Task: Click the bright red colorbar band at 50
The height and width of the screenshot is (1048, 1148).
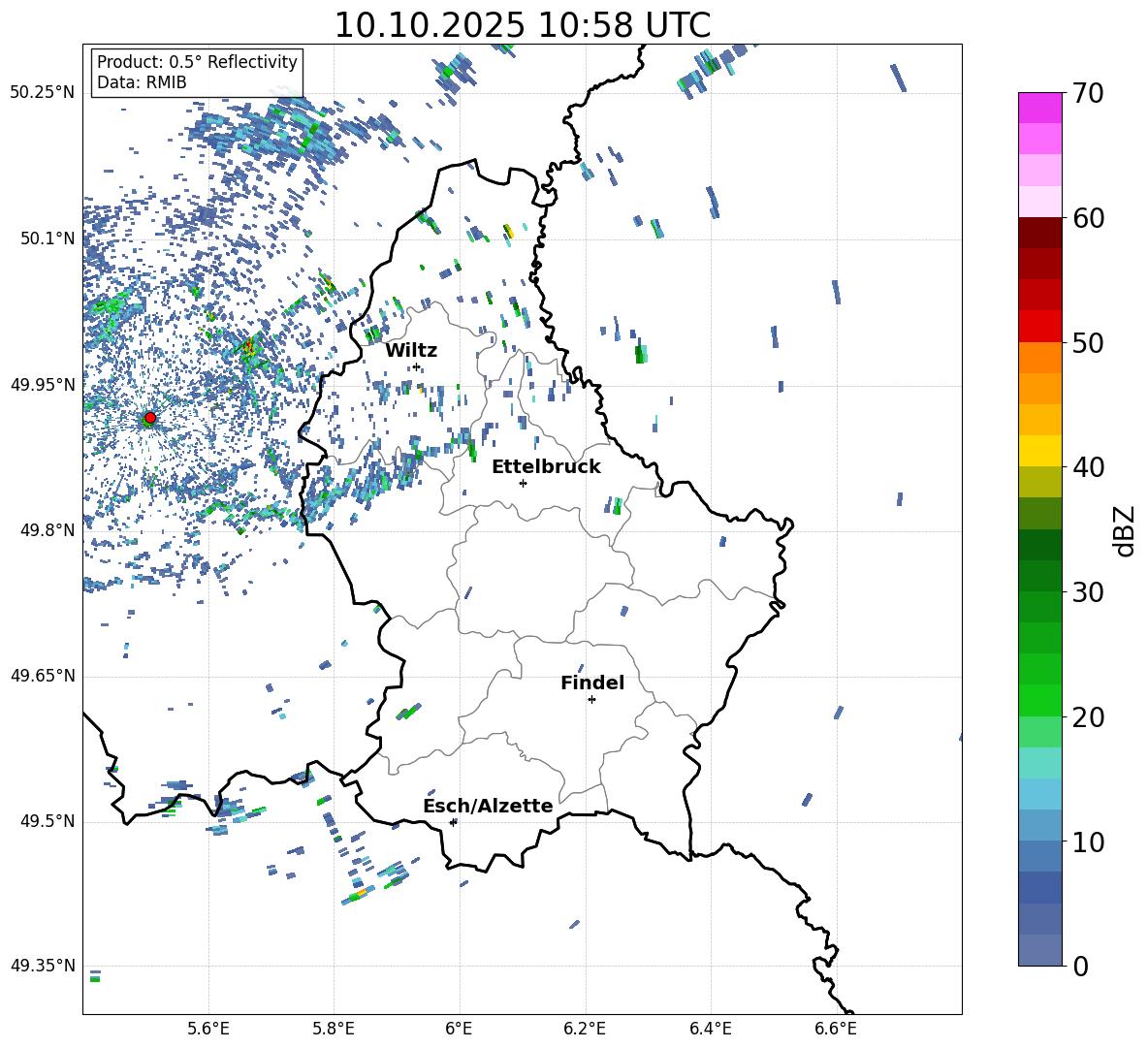Action: point(1040,327)
